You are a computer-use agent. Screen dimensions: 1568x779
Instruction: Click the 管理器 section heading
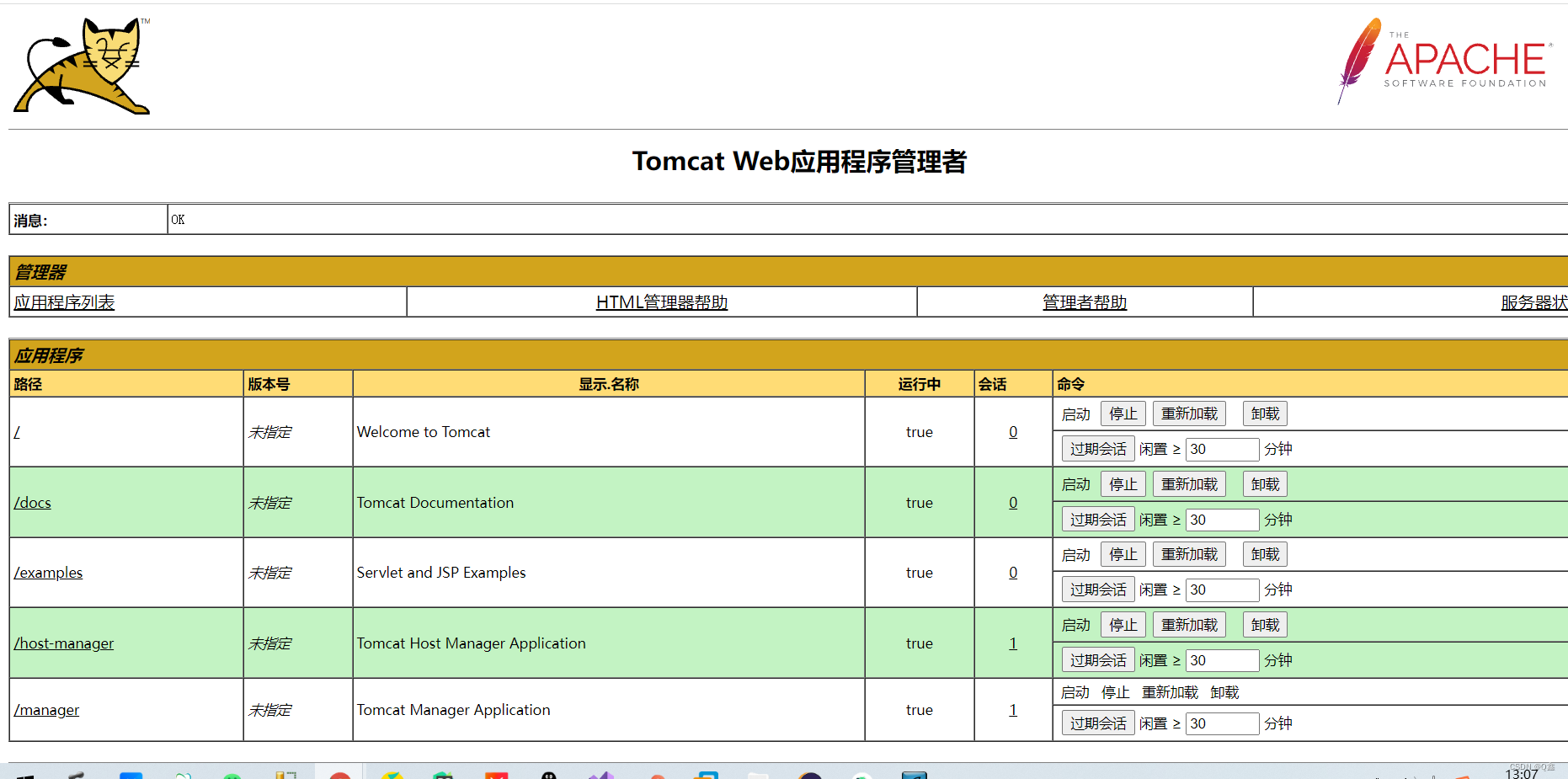coord(40,272)
